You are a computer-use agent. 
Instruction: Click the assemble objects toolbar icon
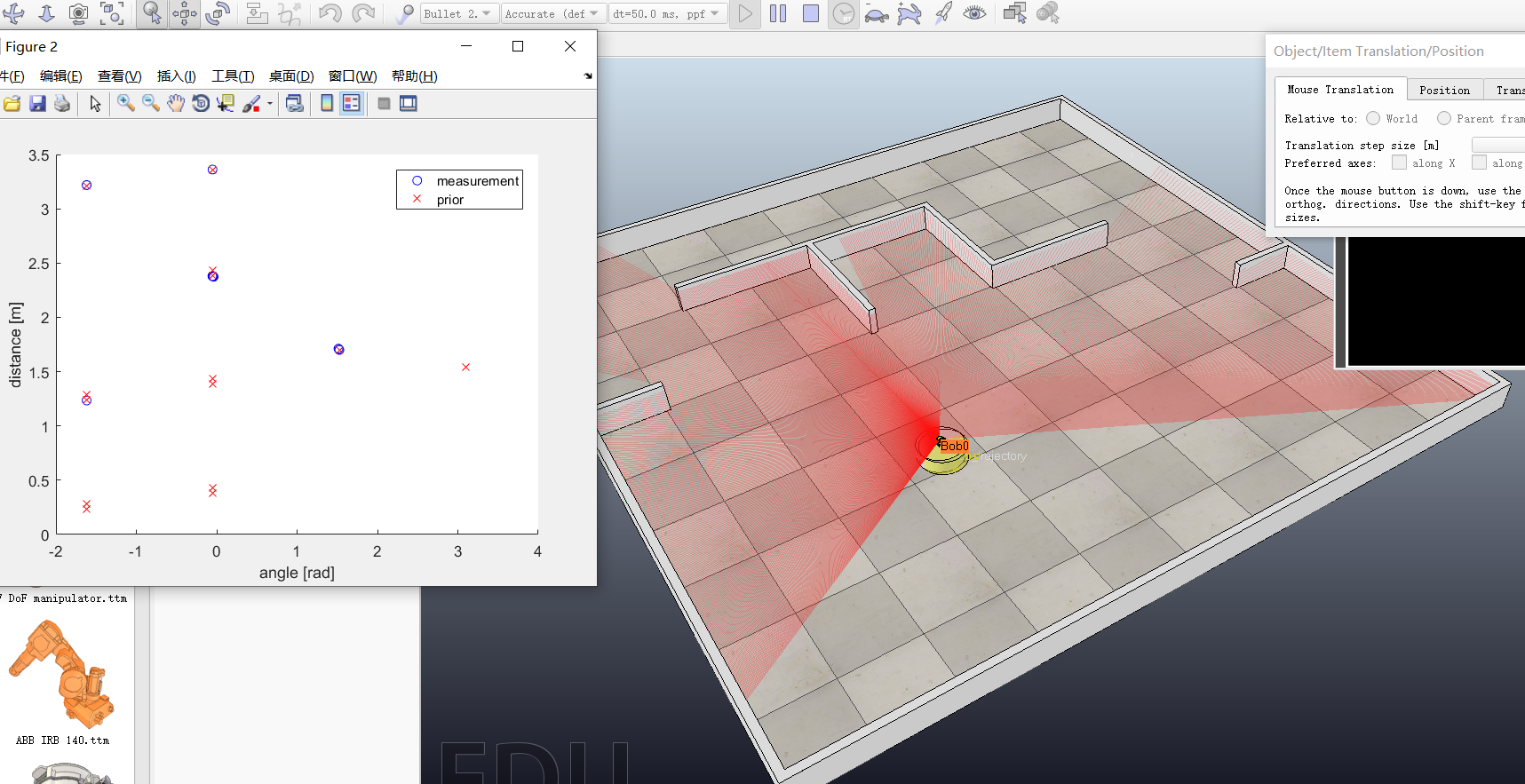(x=257, y=13)
